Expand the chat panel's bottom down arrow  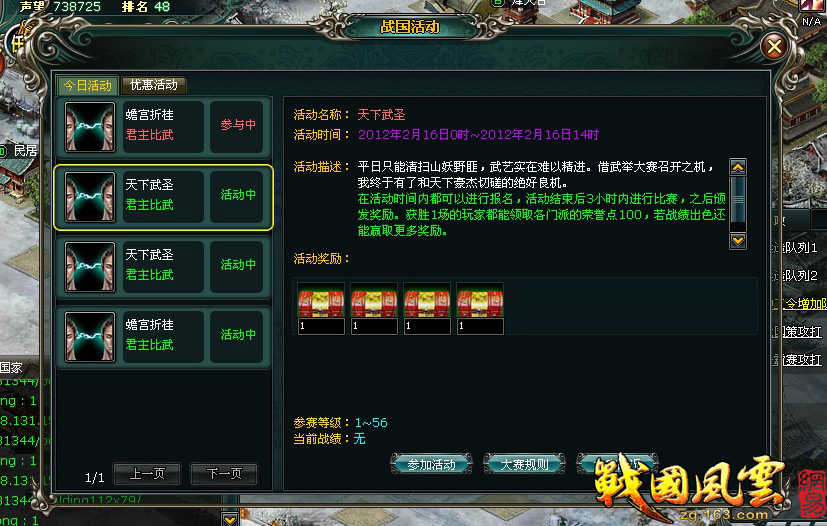[x=230, y=519]
